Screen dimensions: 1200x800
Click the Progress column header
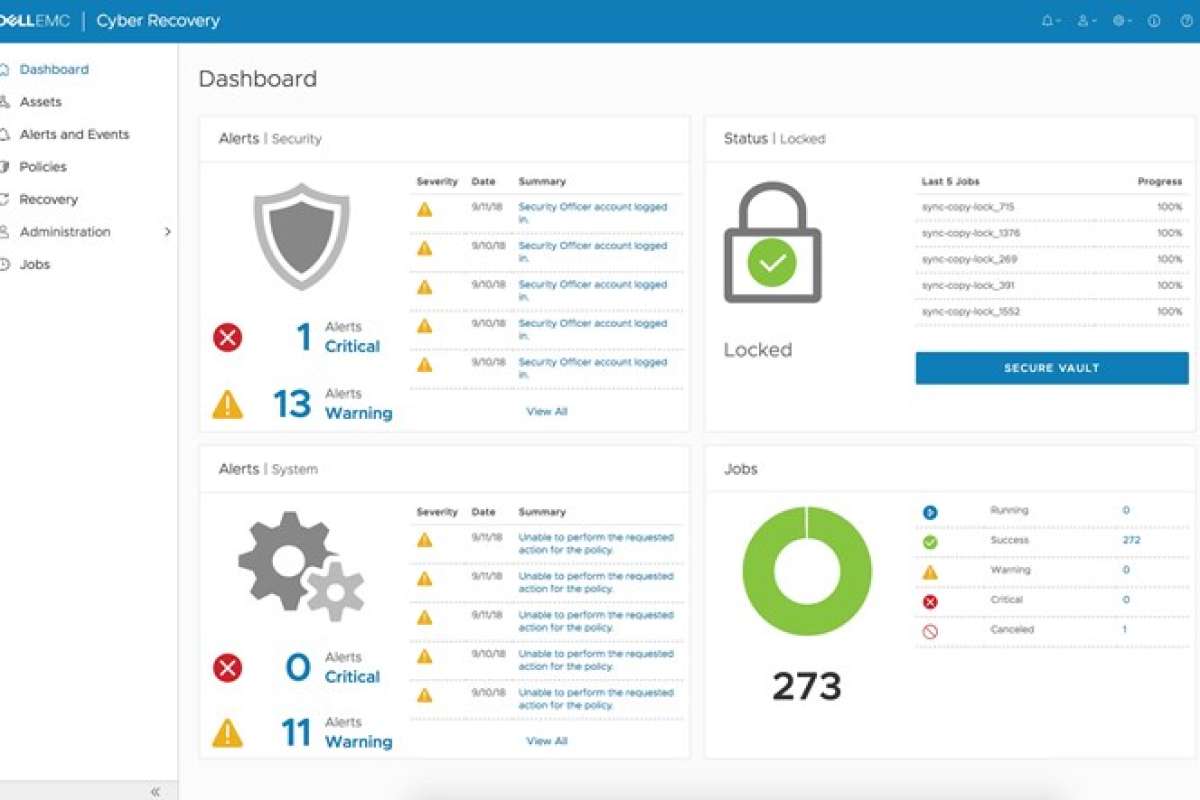click(1160, 182)
